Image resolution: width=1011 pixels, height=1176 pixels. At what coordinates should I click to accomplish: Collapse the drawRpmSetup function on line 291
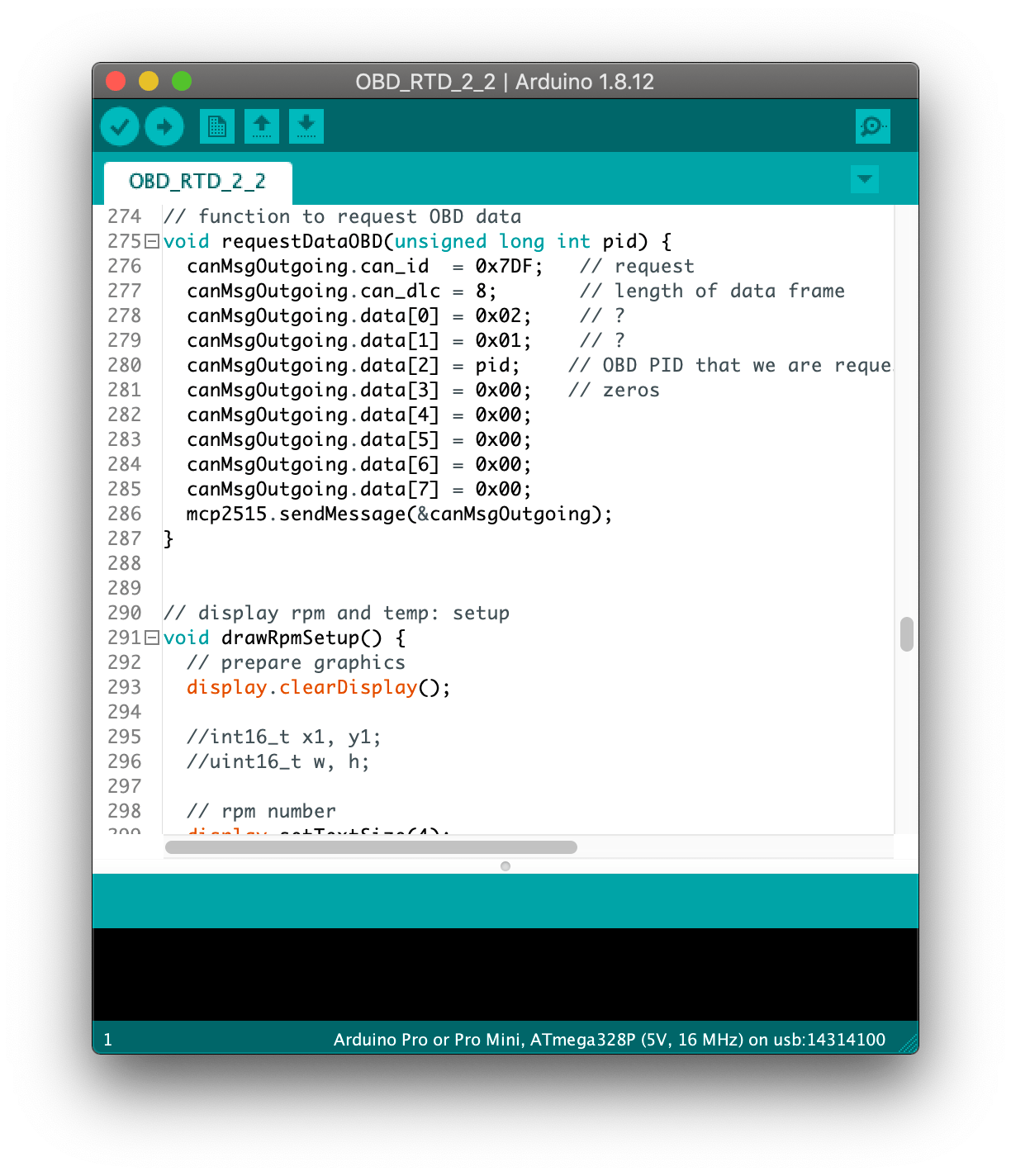tap(152, 638)
